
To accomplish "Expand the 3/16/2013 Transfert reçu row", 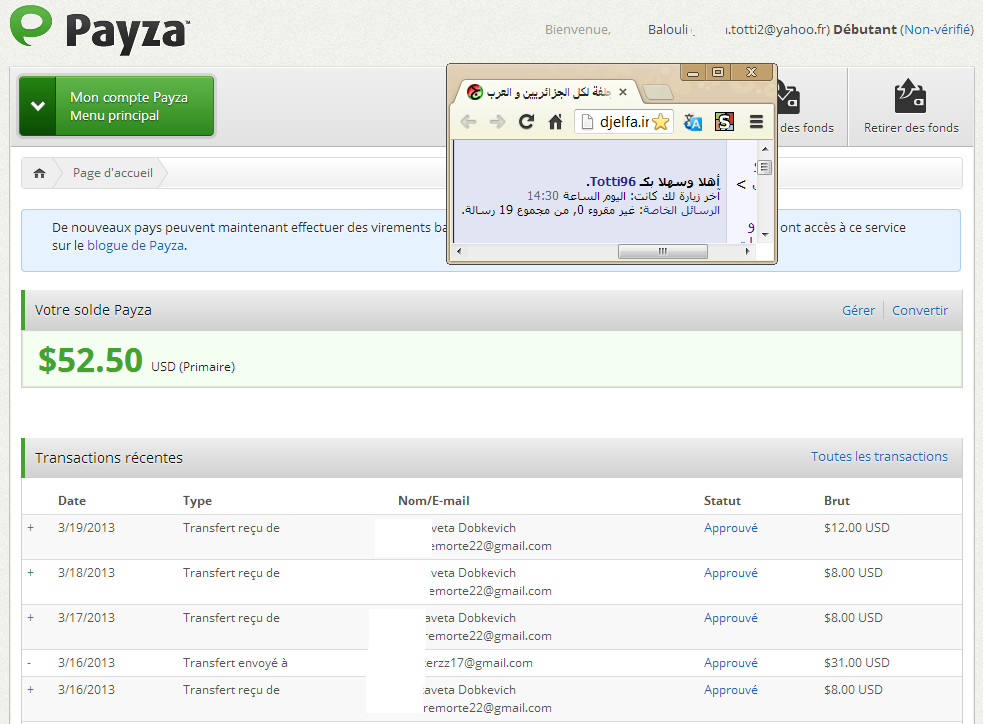I will point(31,690).
